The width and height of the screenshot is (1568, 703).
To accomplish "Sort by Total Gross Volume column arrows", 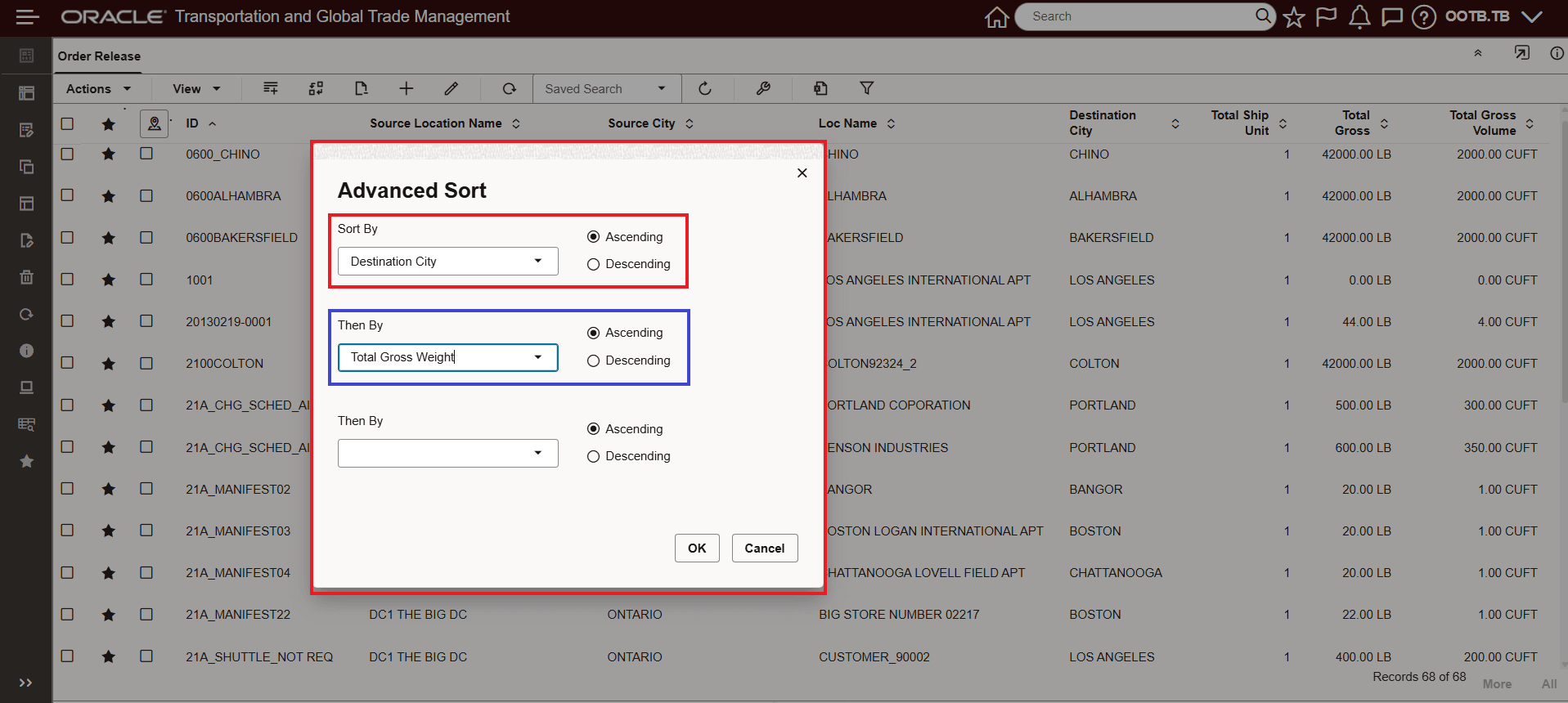I will click(x=1530, y=123).
